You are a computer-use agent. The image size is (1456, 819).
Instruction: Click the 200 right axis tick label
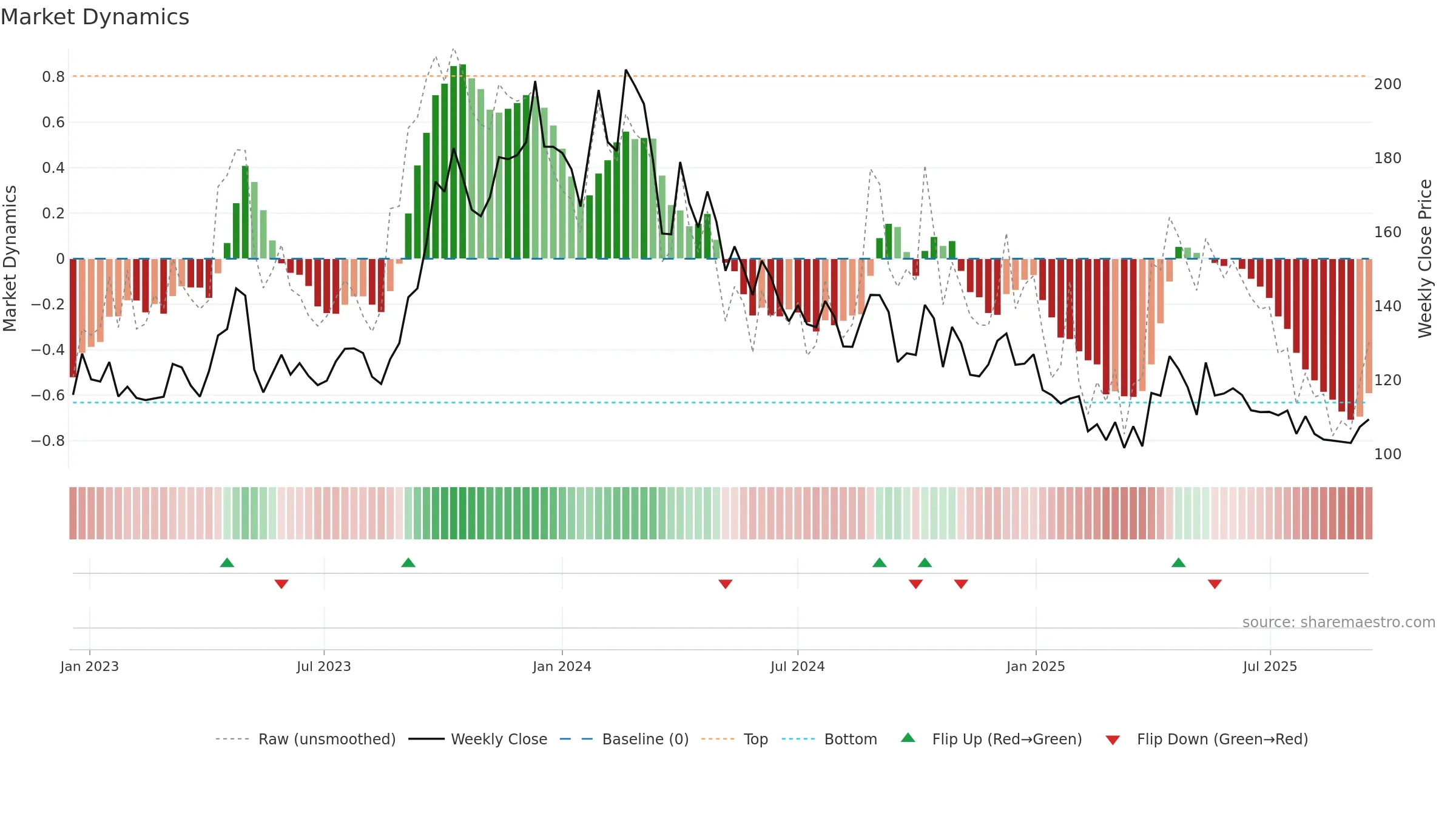click(x=1388, y=84)
